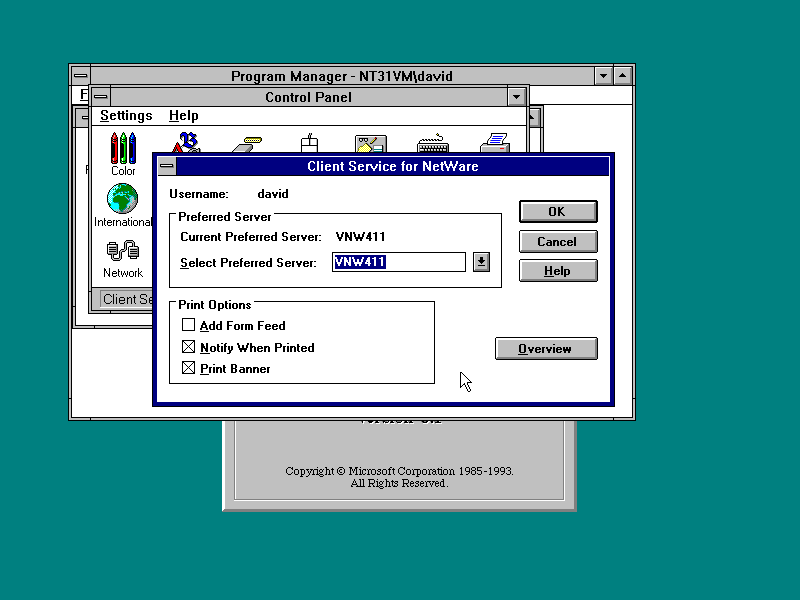Expand the Select Preferred Server dropdown list
This screenshot has width=800, height=600.
click(481, 262)
